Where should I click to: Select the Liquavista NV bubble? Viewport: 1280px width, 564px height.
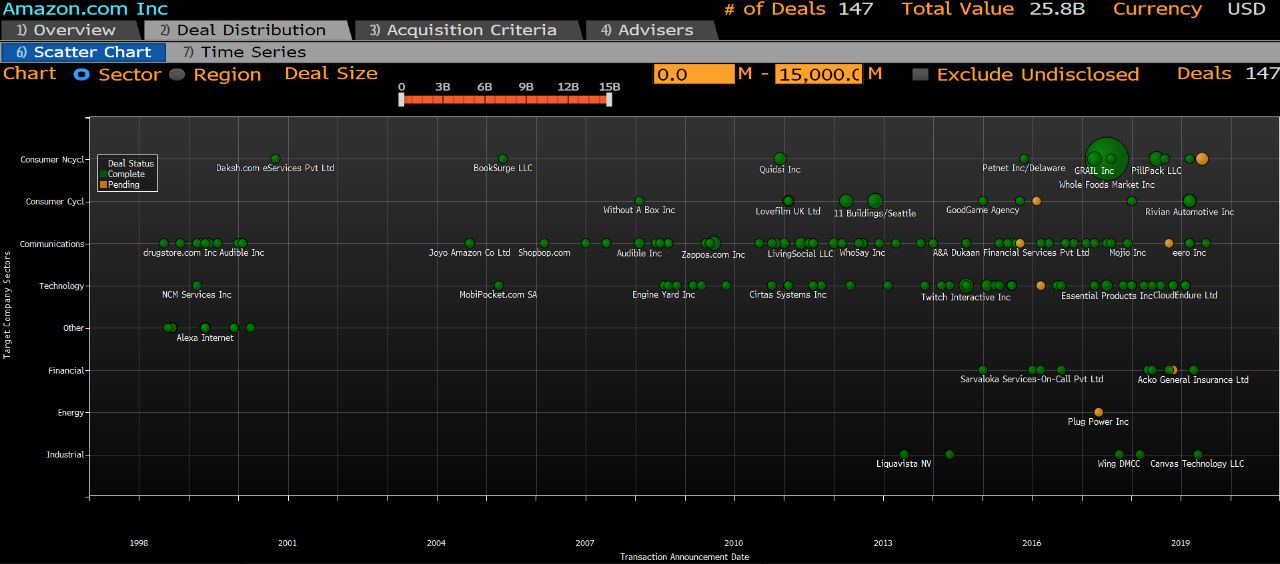[x=904, y=454]
